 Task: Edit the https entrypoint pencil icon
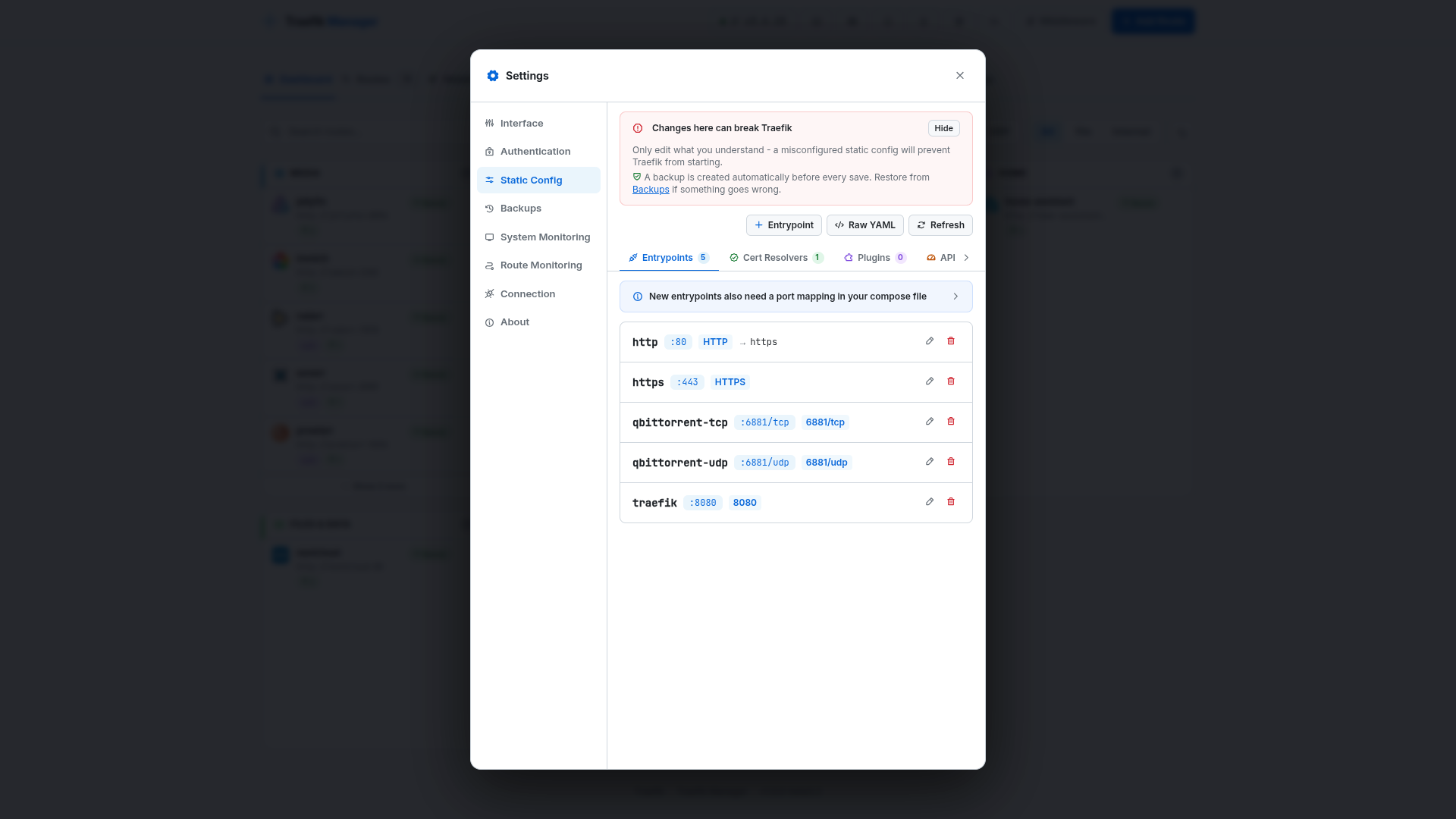coord(930,381)
